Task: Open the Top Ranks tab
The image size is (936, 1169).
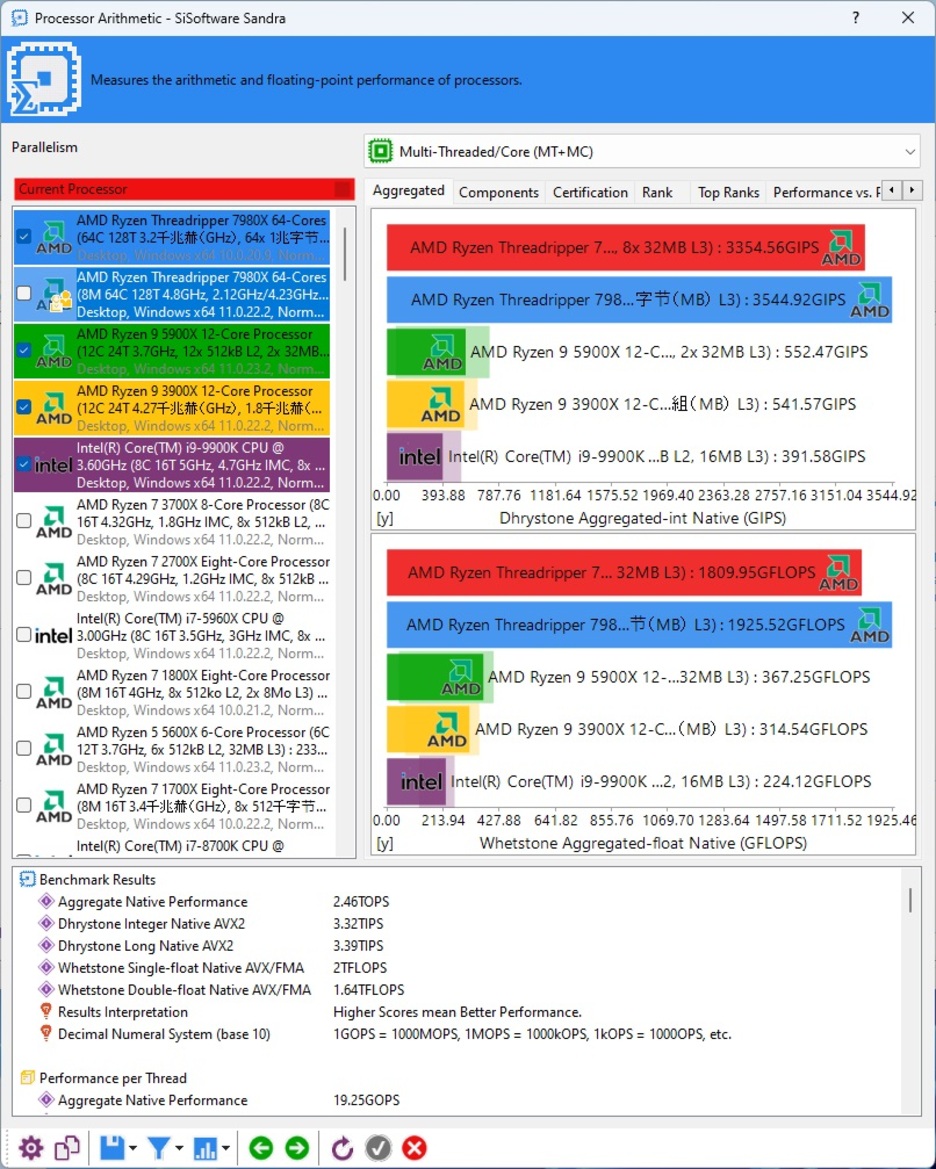Action: (728, 192)
